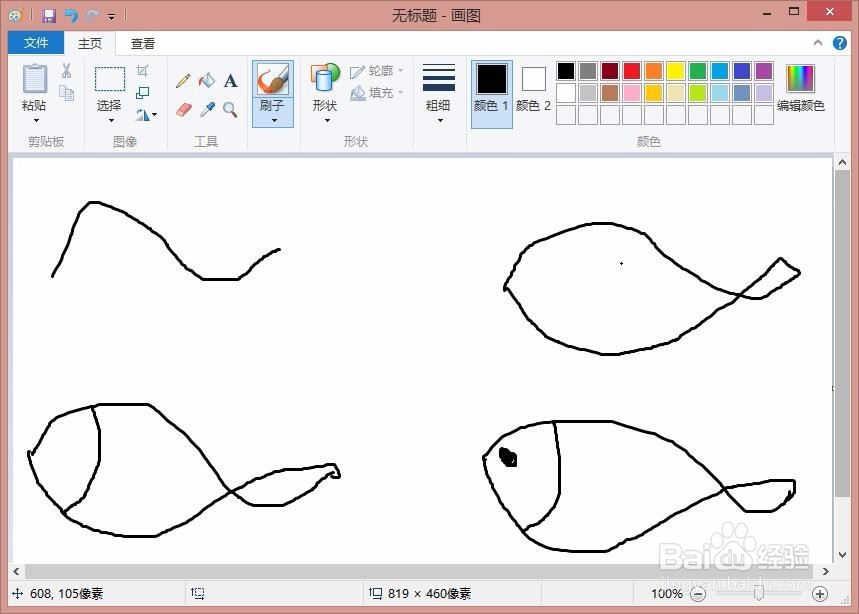Click the Redo icon in quick access toolbar

tap(92, 15)
